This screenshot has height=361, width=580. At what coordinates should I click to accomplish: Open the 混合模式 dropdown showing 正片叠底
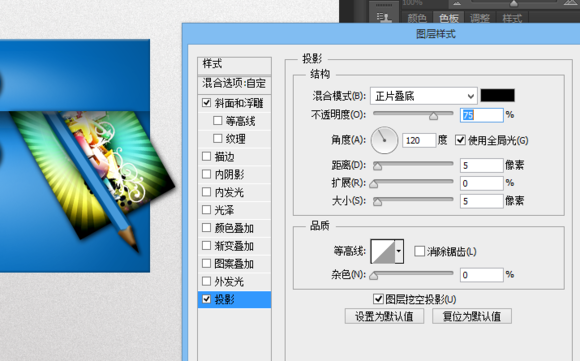(424, 96)
